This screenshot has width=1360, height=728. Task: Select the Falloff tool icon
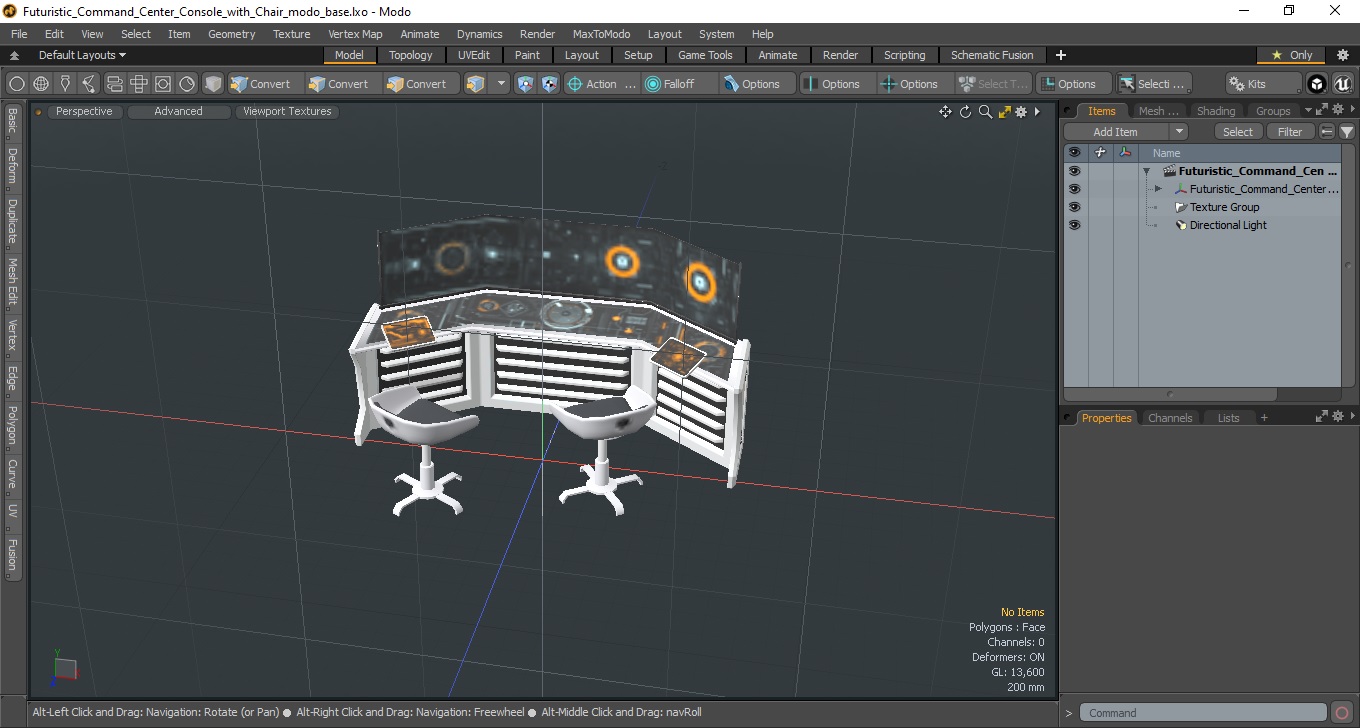[x=653, y=84]
